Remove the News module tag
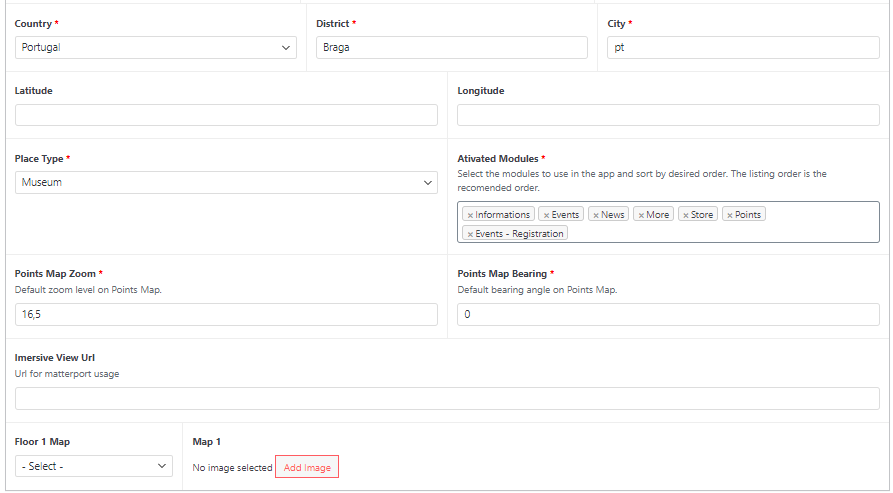This screenshot has height=493, width=893. tap(596, 215)
